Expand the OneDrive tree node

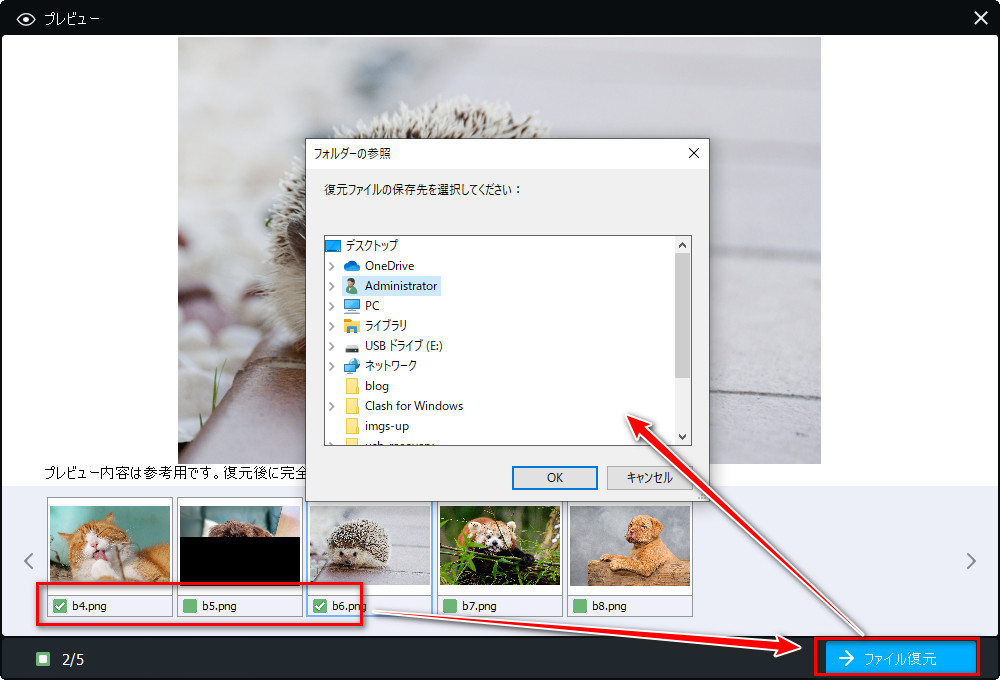332,266
